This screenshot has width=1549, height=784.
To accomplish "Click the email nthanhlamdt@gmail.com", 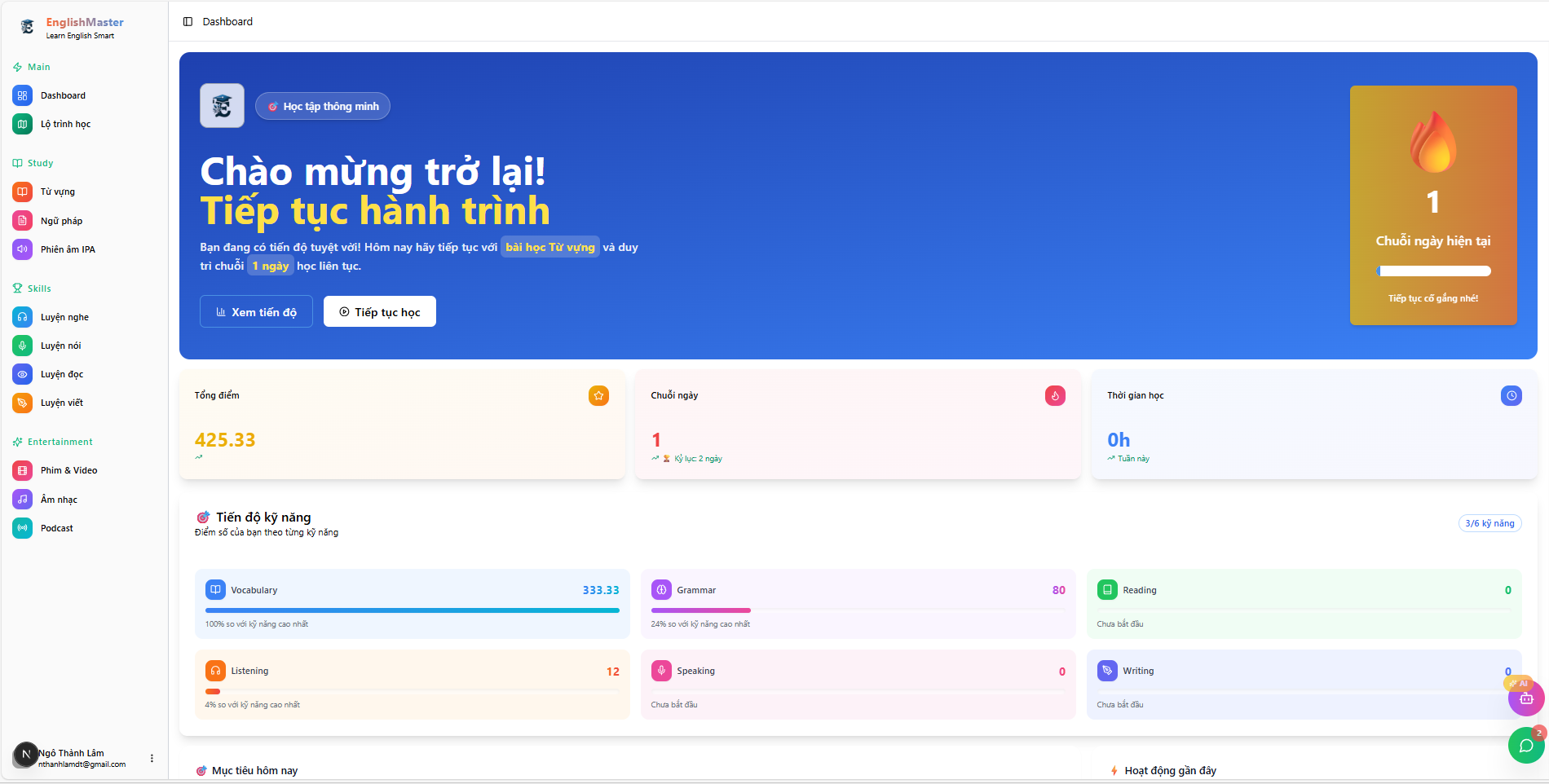I will [x=82, y=764].
